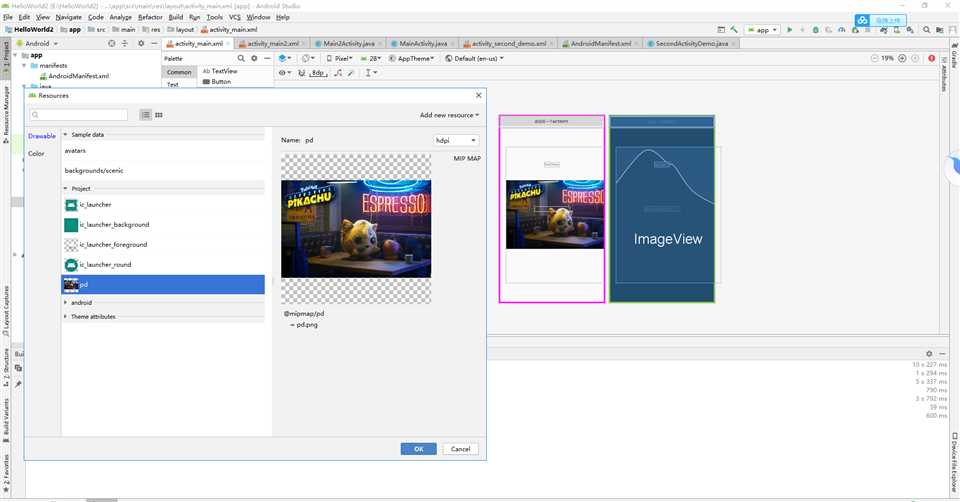The height and width of the screenshot is (502, 960).
Task: Collapse the manifests folder
Action: click(x=24, y=66)
